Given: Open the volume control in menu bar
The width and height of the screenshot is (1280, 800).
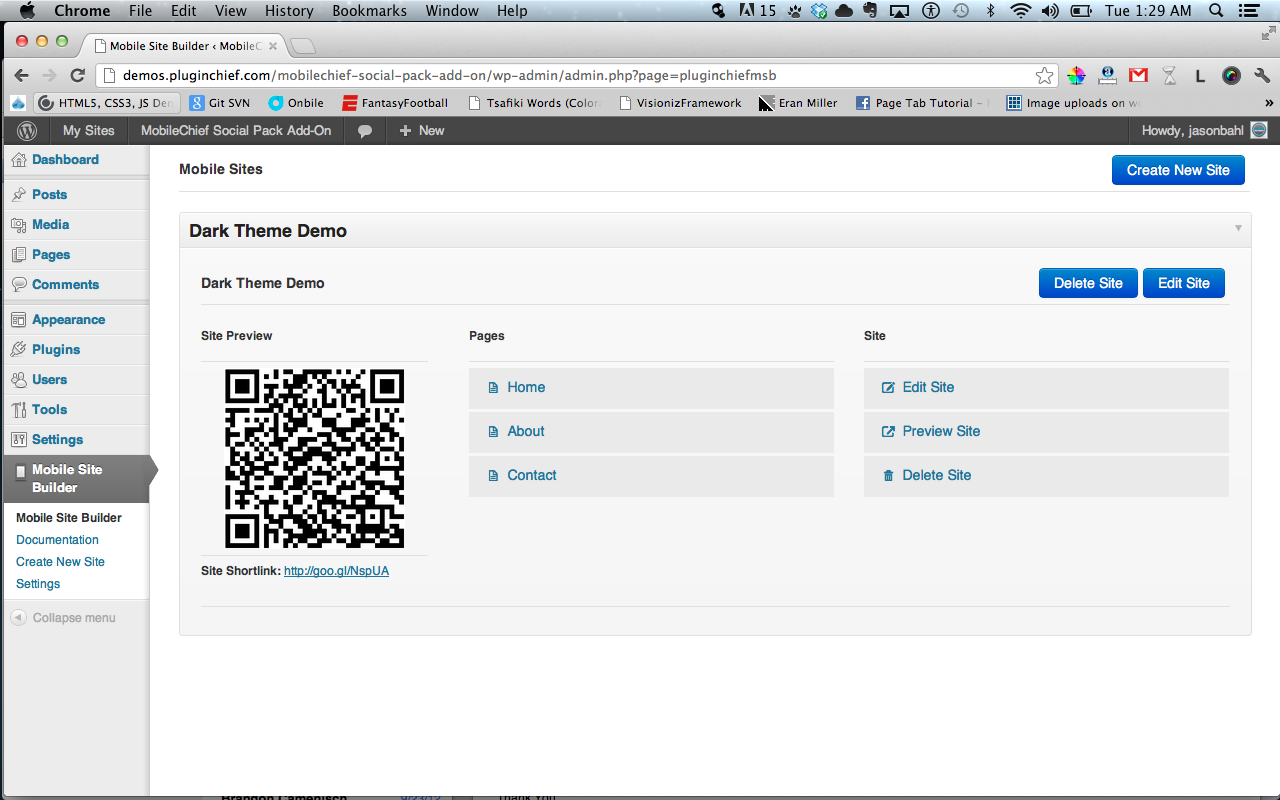Looking at the screenshot, I should coord(1050,11).
